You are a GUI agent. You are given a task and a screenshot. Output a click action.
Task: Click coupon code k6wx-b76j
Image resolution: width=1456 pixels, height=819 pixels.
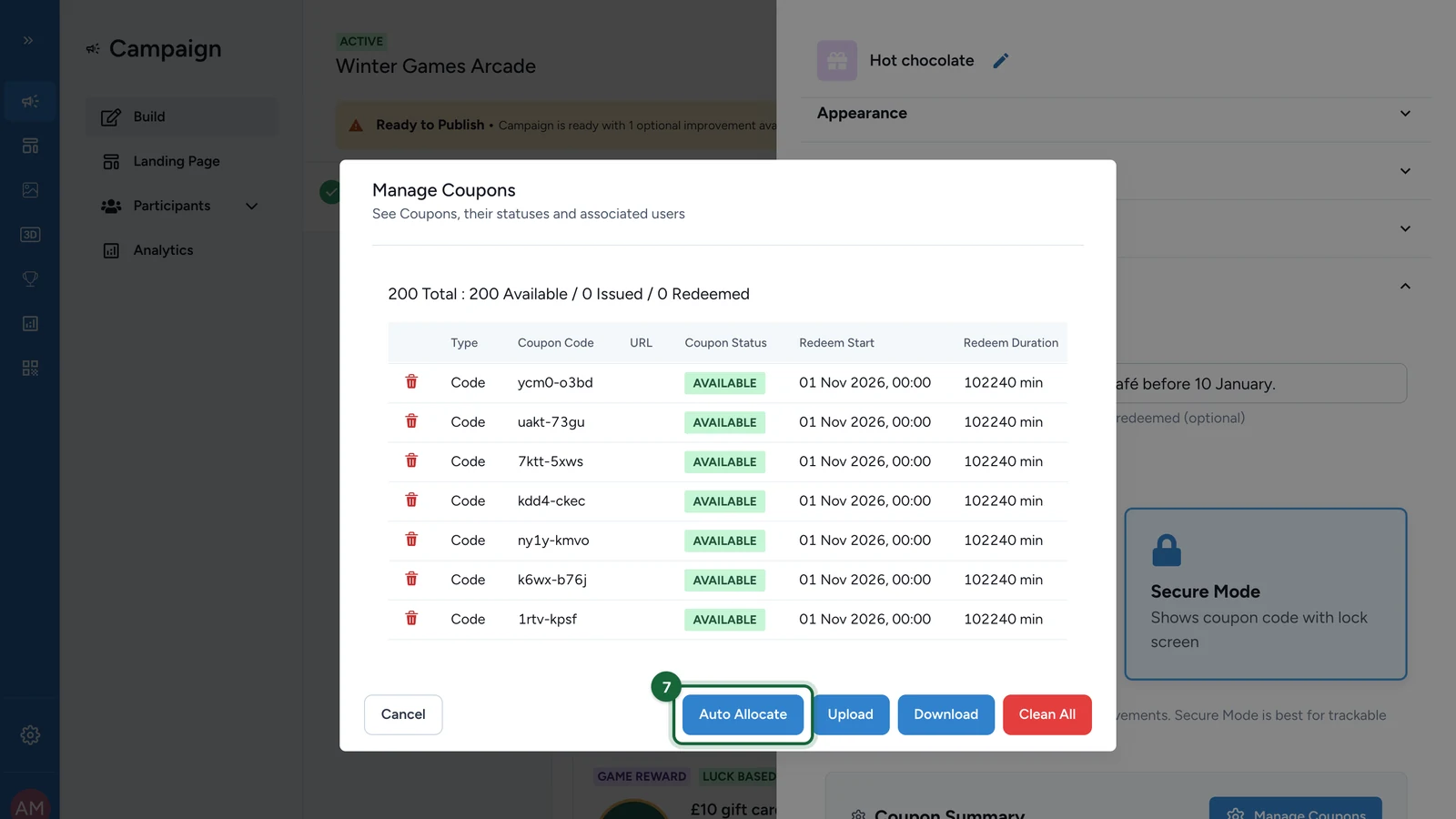pyautogui.click(x=552, y=580)
